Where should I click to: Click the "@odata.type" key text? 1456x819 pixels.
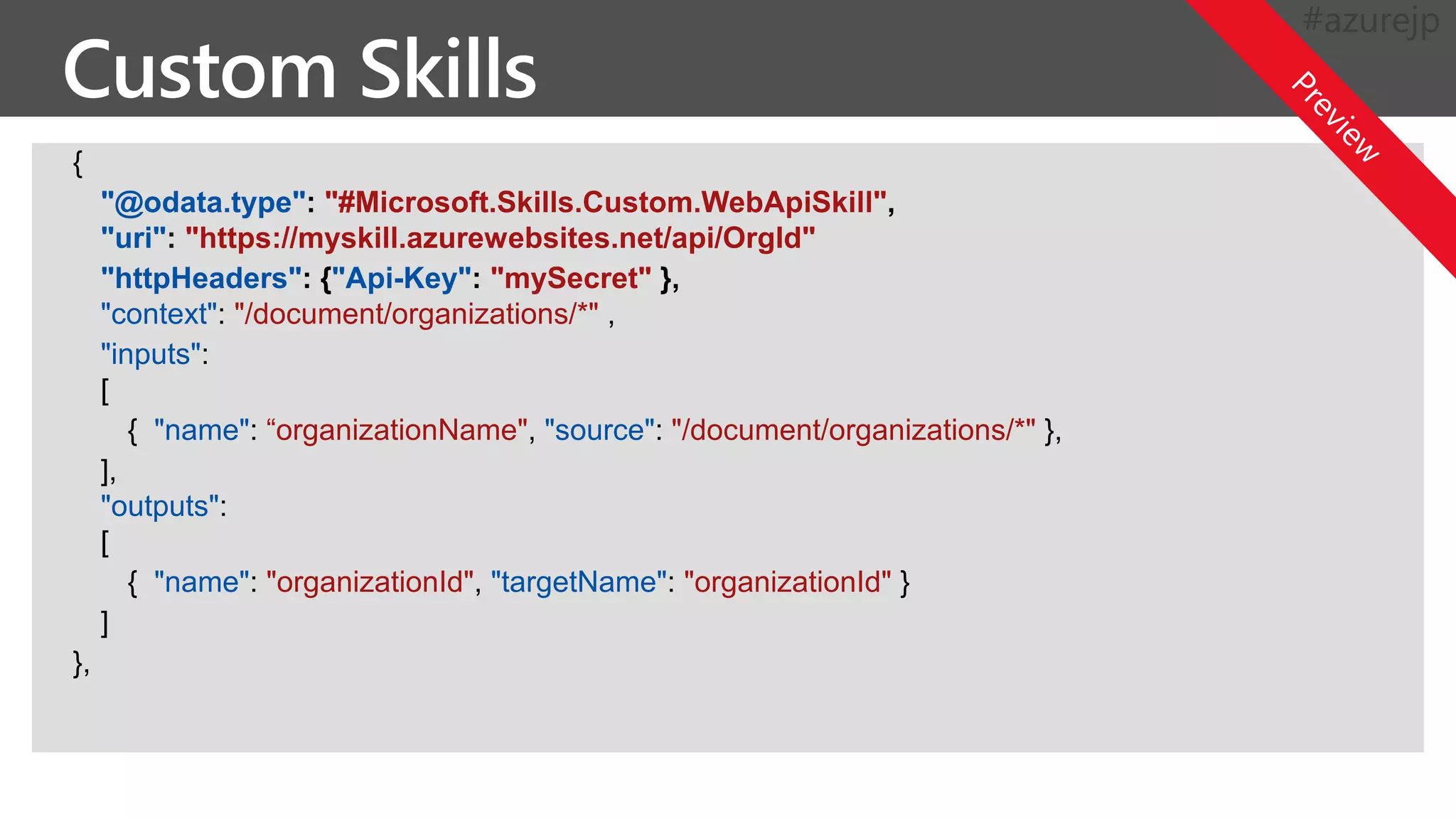click(x=203, y=203)
